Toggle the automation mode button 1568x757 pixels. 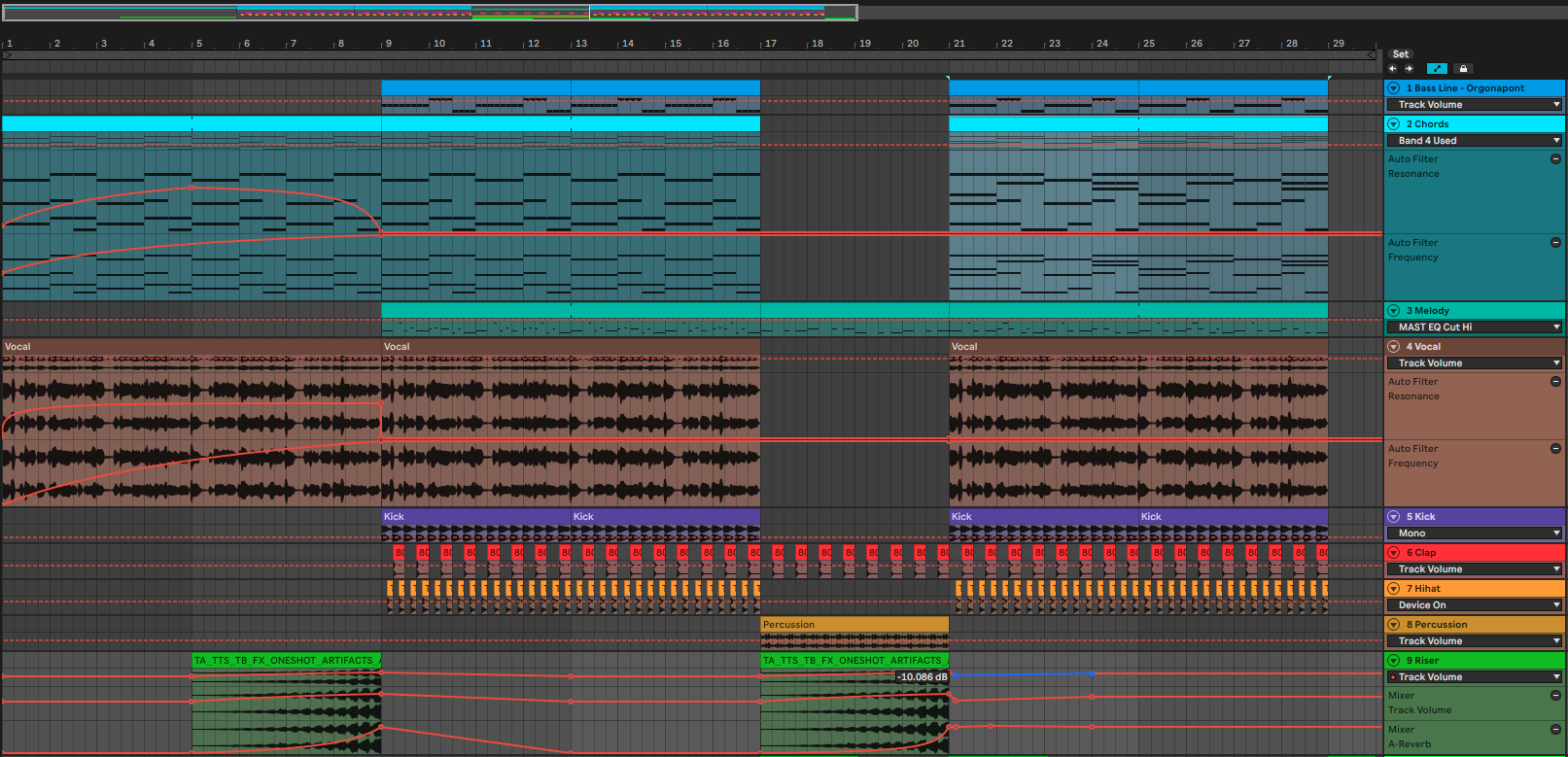[1437, 69]
